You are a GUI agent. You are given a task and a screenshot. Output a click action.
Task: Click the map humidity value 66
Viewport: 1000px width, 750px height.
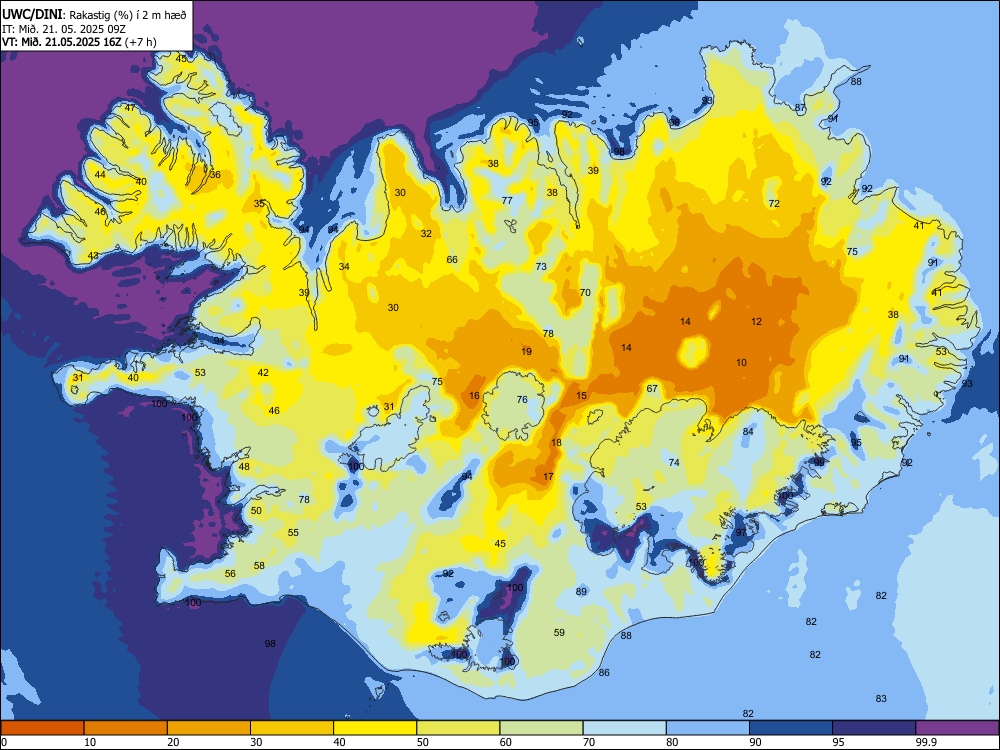point(452,260)
